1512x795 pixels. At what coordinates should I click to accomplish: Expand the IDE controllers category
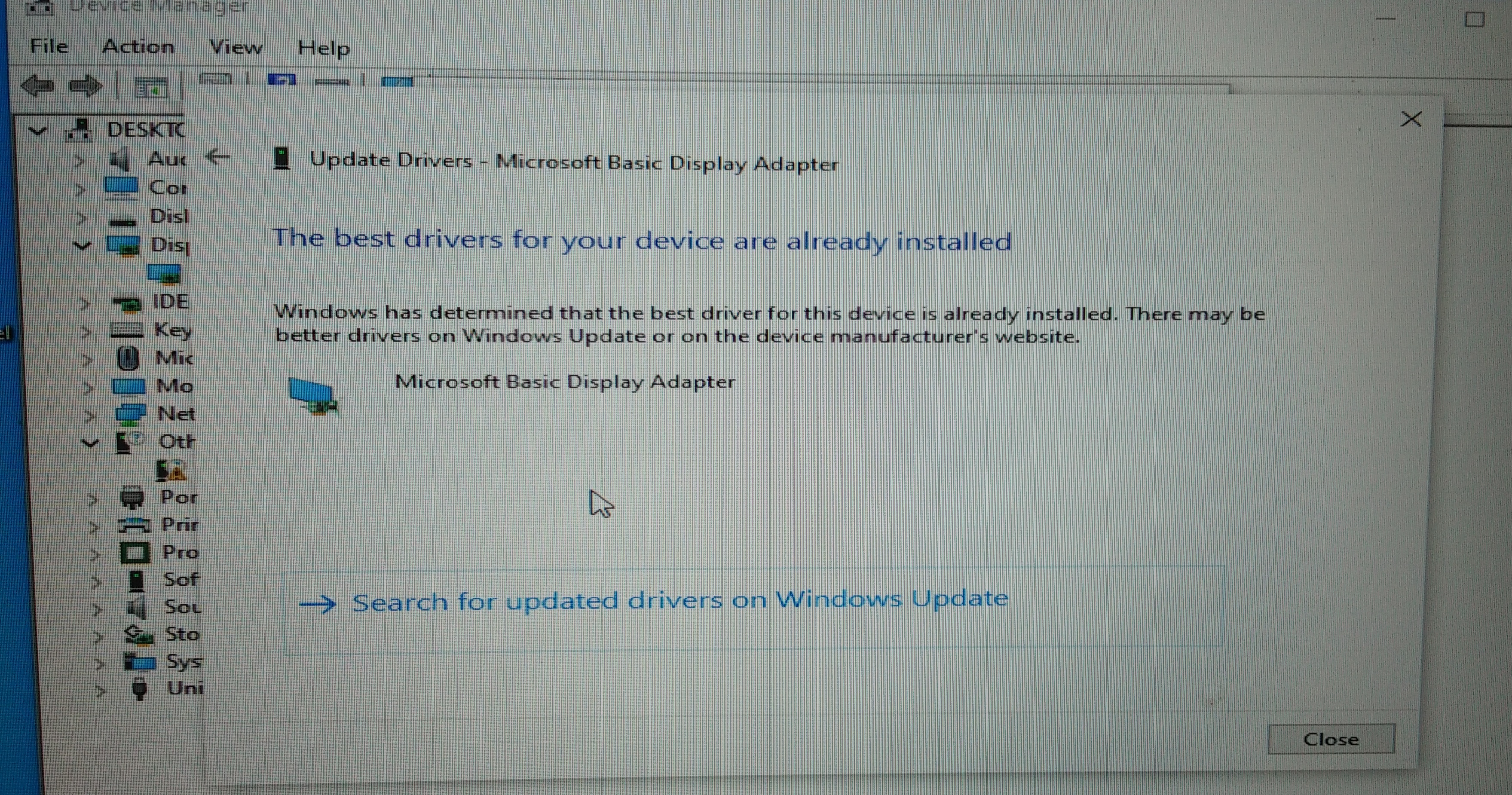point(85,303)
